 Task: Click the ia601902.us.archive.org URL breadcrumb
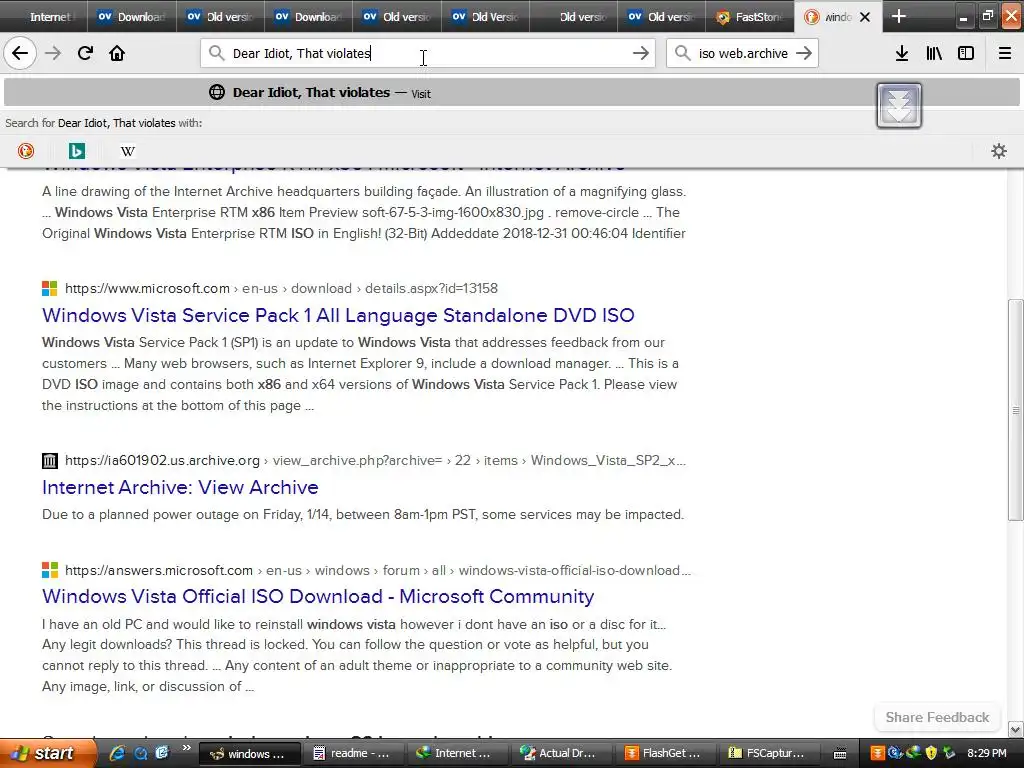[x=375, y=460]
